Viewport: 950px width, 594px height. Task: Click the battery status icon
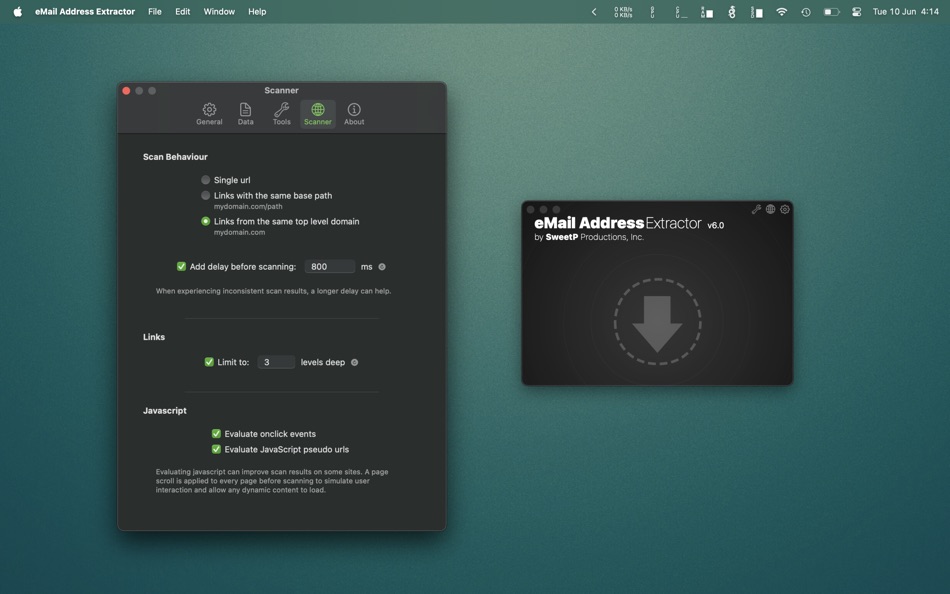point(831,12)
